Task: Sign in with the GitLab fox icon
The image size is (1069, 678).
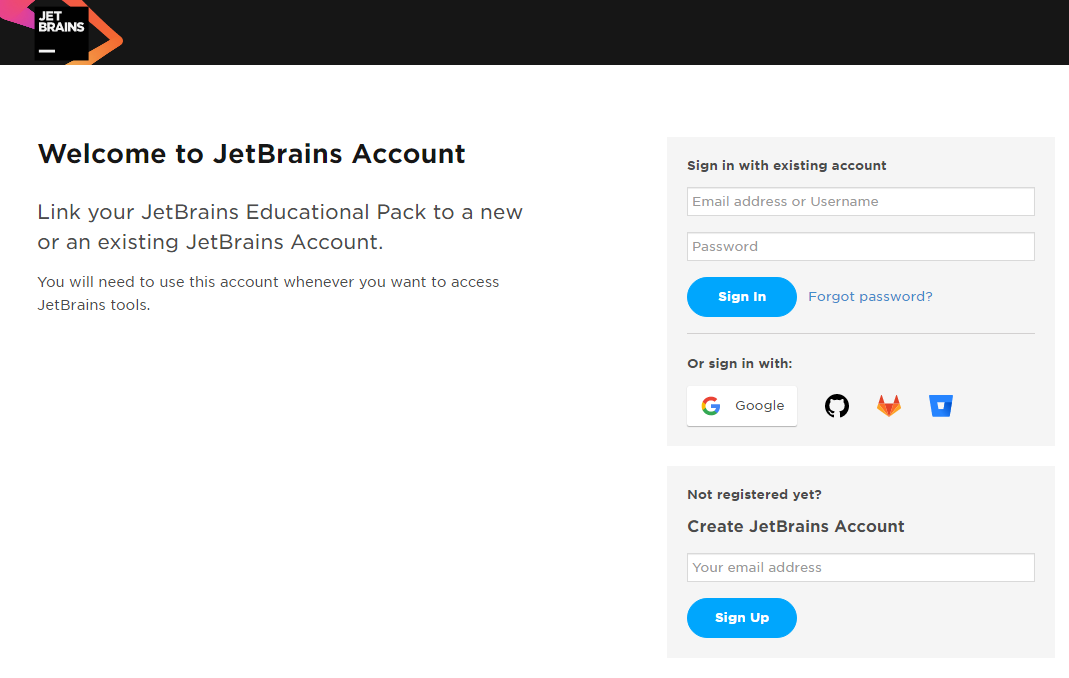Action: (889, 406)
